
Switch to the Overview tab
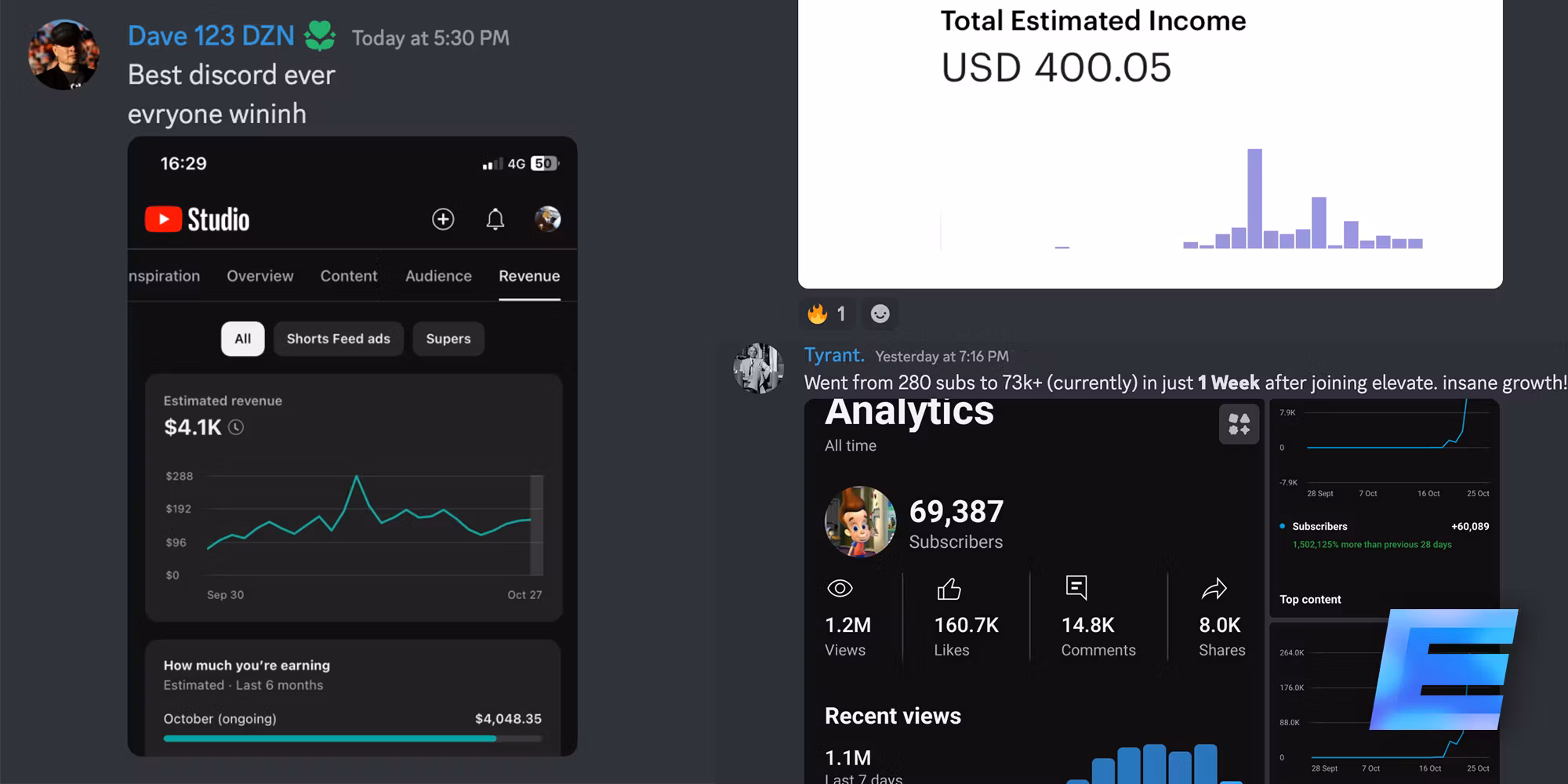260,276
